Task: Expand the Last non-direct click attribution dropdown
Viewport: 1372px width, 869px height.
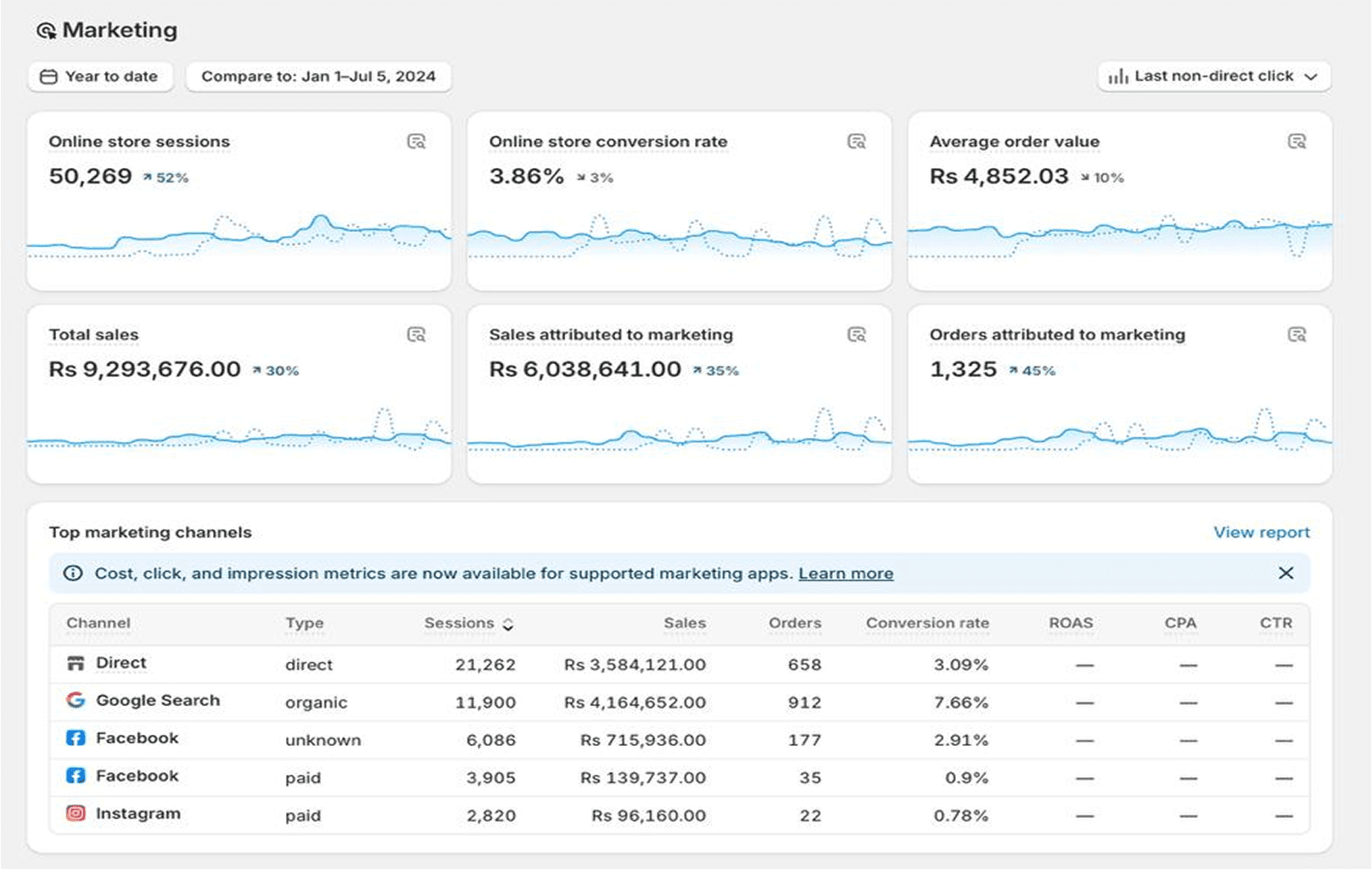Action: click(x=1213, y=76)
